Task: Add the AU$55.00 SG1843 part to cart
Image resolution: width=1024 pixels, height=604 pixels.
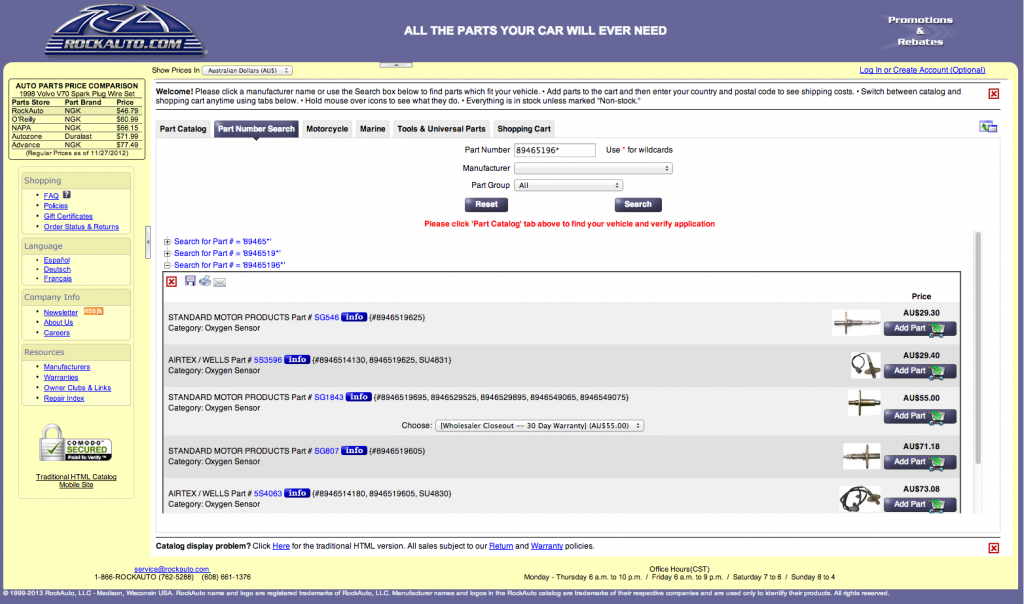Action: (920, 416)
